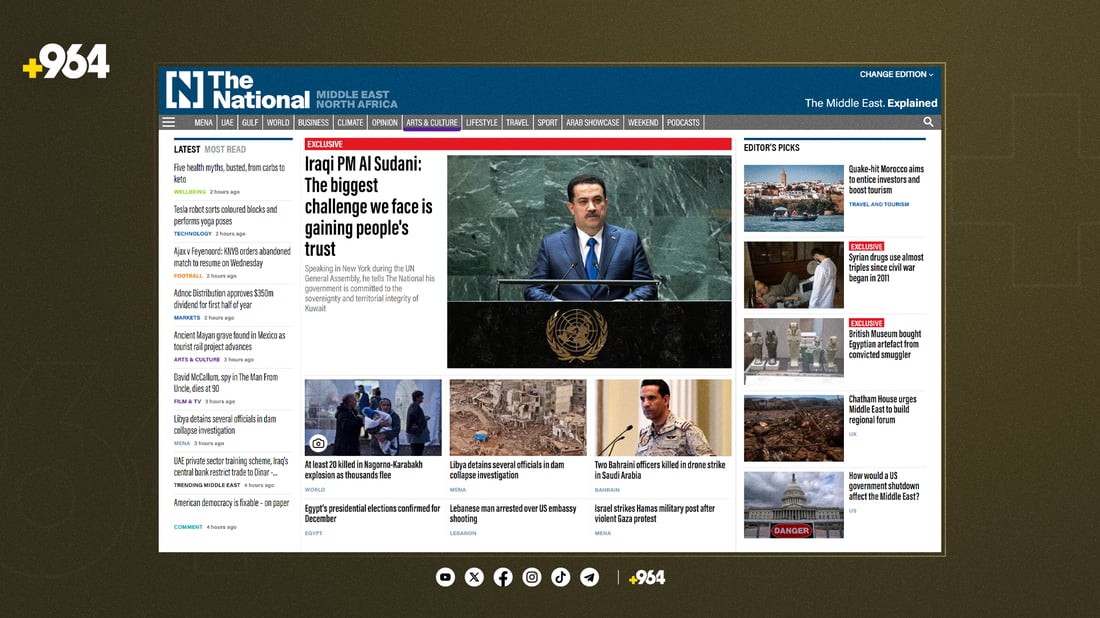Open the hamburger menu in navigation bar
The image size is (1100, 618).
point(168,123)
